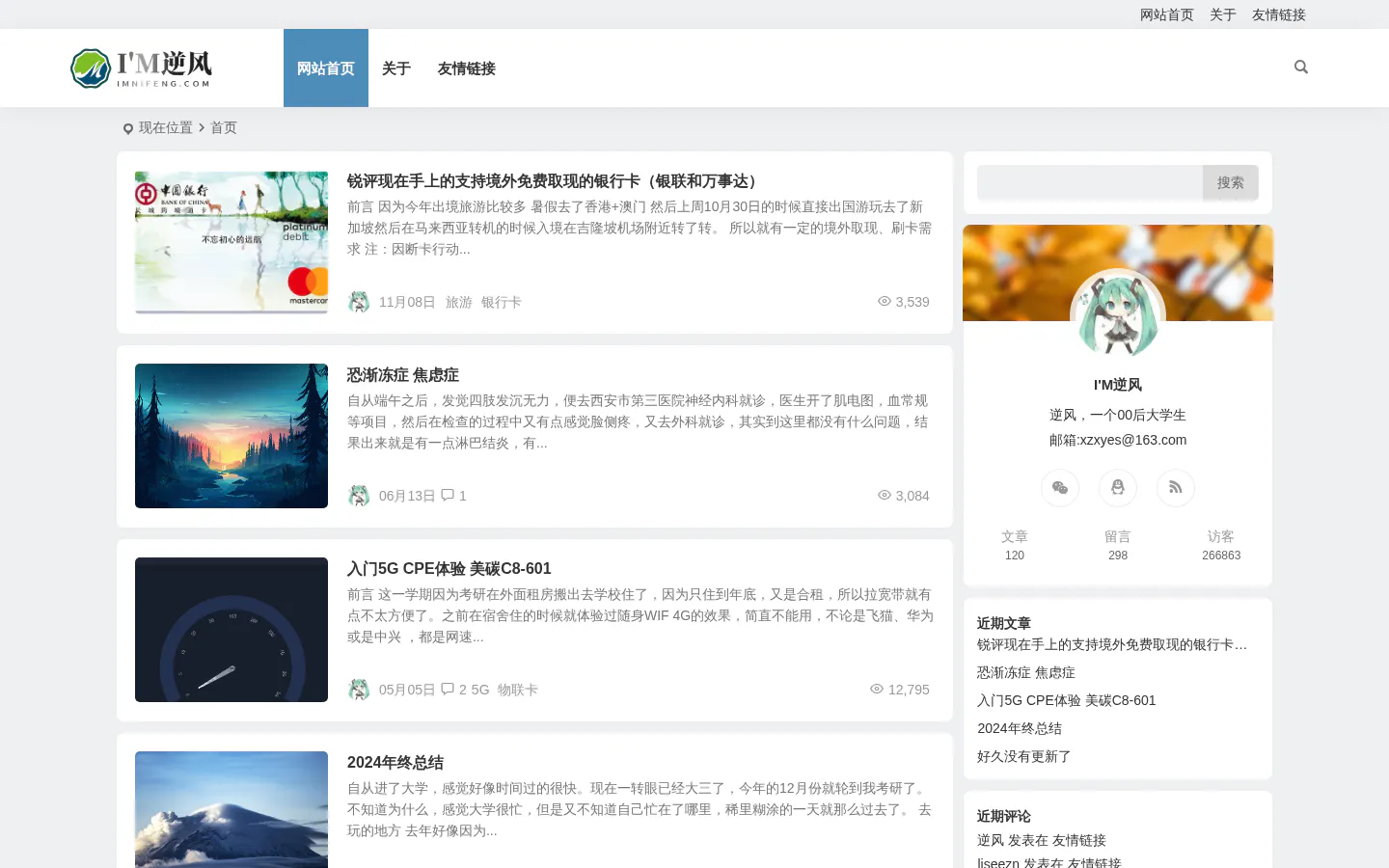Open the RSS feed icon
This screenshot has width=1389, height=868.
pos(1176,488)
